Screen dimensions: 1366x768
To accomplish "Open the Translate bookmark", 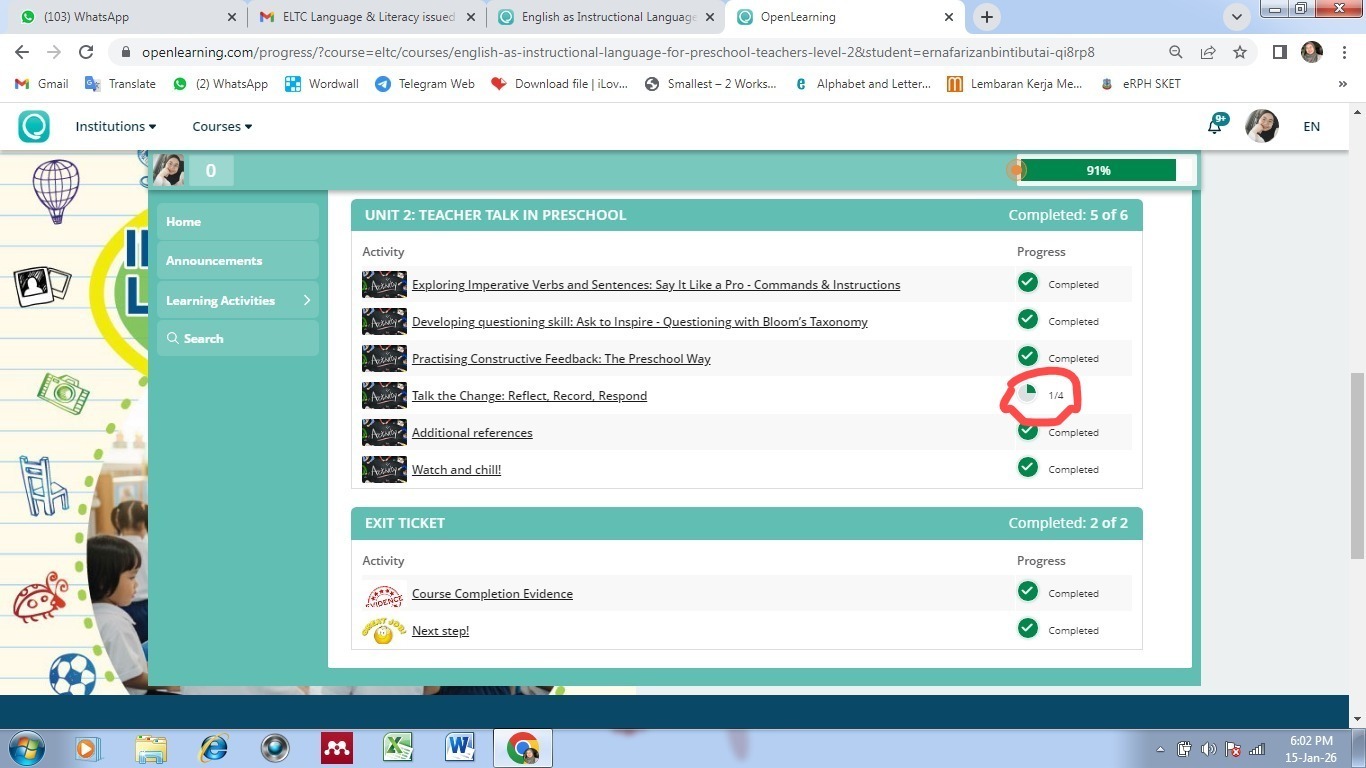I will (120, 84).
